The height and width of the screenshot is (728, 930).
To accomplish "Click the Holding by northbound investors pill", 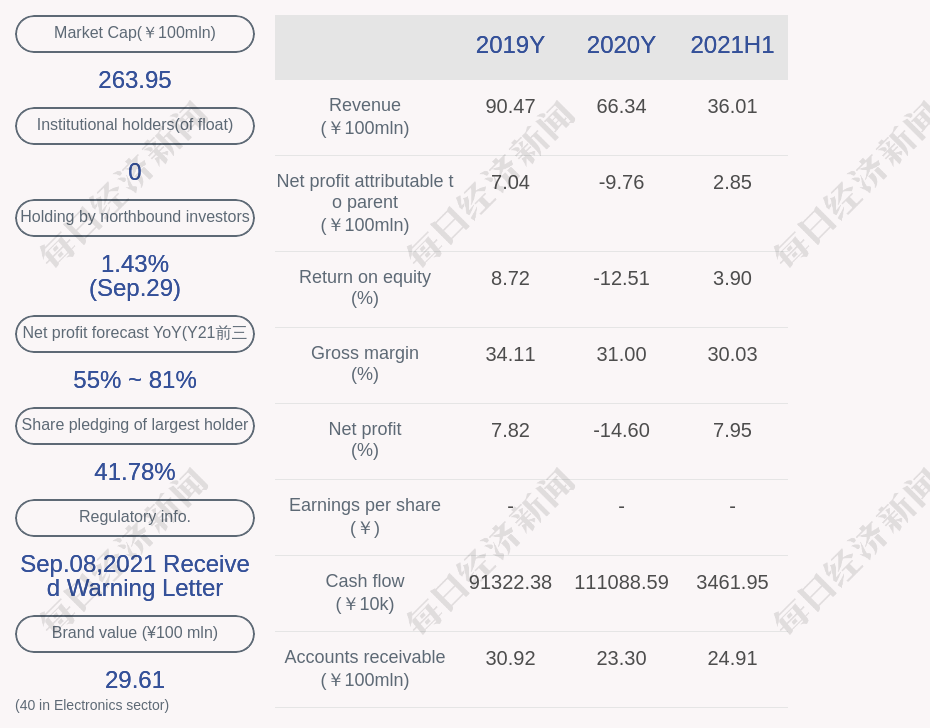I will tap(134, 217).
